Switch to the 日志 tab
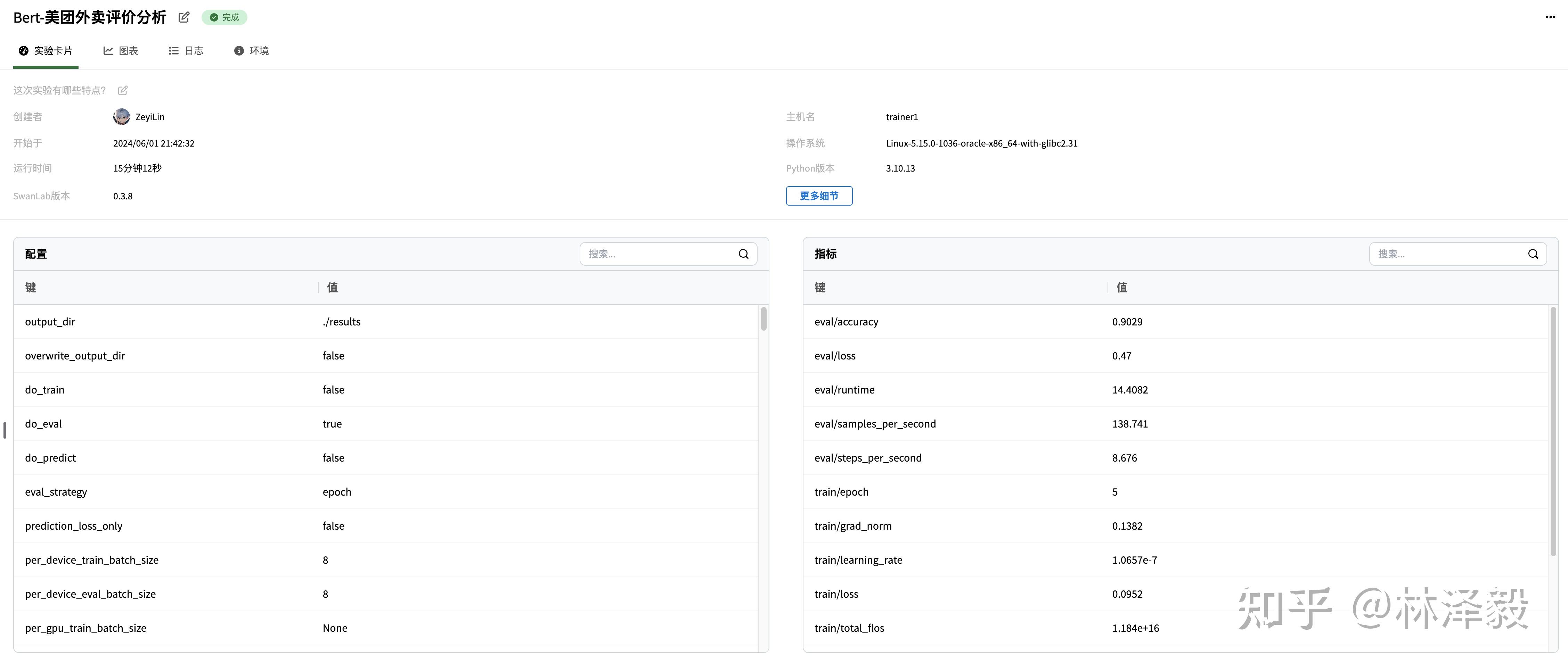Screen dimensions: 1568x671 [x=186, y=51]
